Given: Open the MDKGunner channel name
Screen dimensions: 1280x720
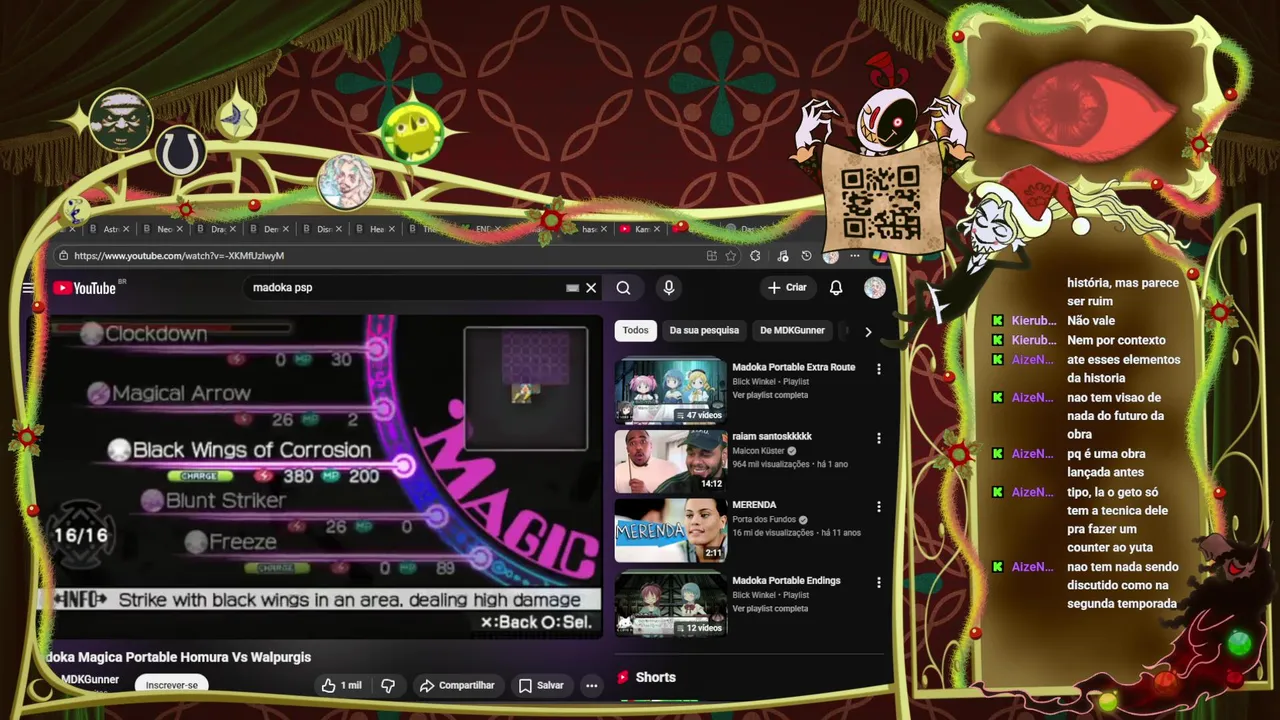Looking at the screenshot, I should point(90,680).
